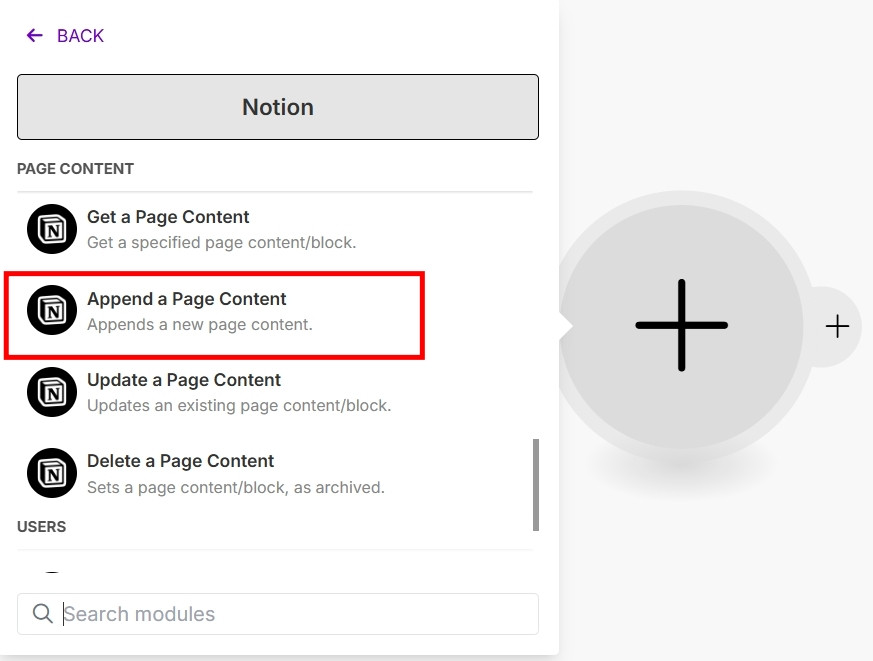This screenshot has width=873, height=661.
Task: Click the BACK link at the top
Action: tap(66, 36)
